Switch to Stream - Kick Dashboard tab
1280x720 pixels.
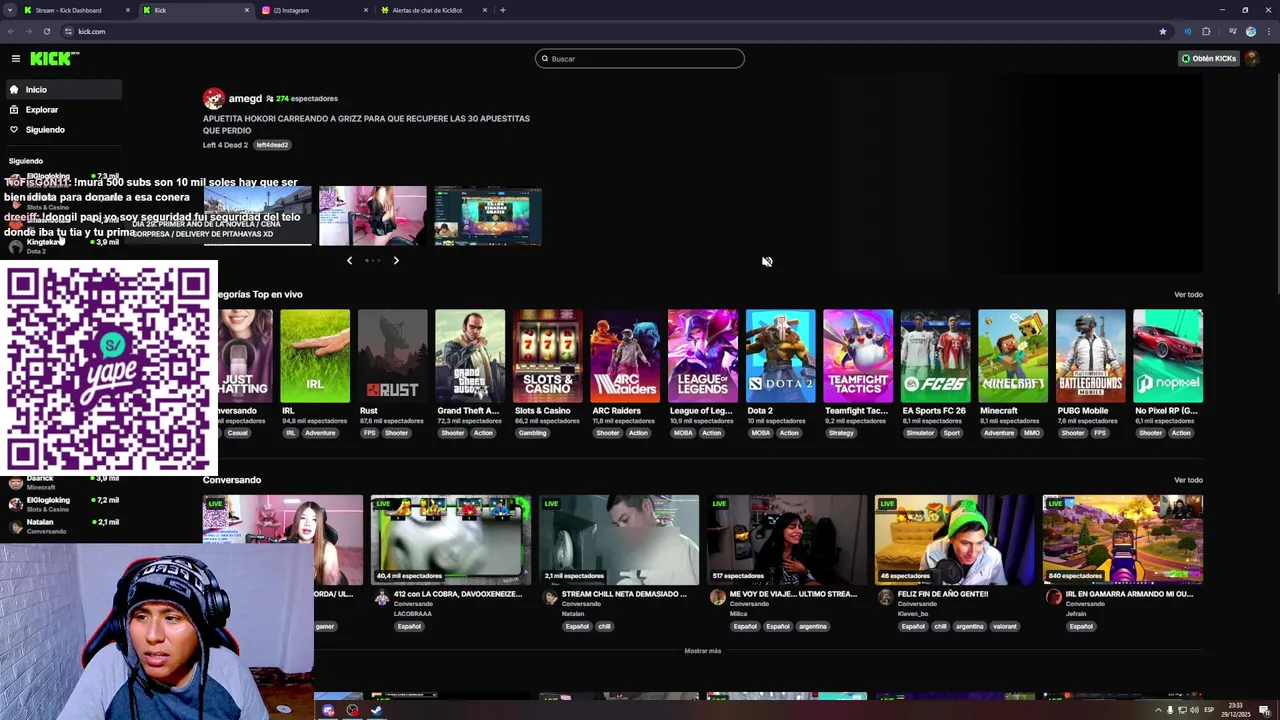click(77, 10)
